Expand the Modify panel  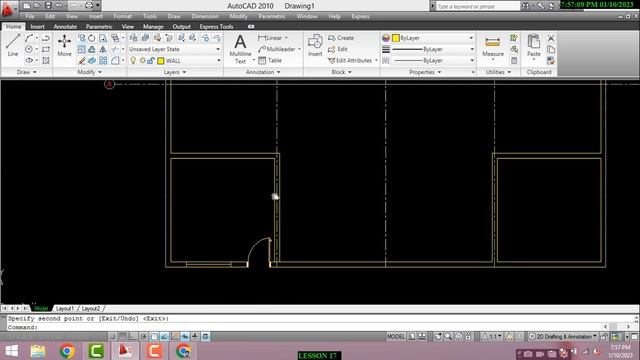pos(89,72)
